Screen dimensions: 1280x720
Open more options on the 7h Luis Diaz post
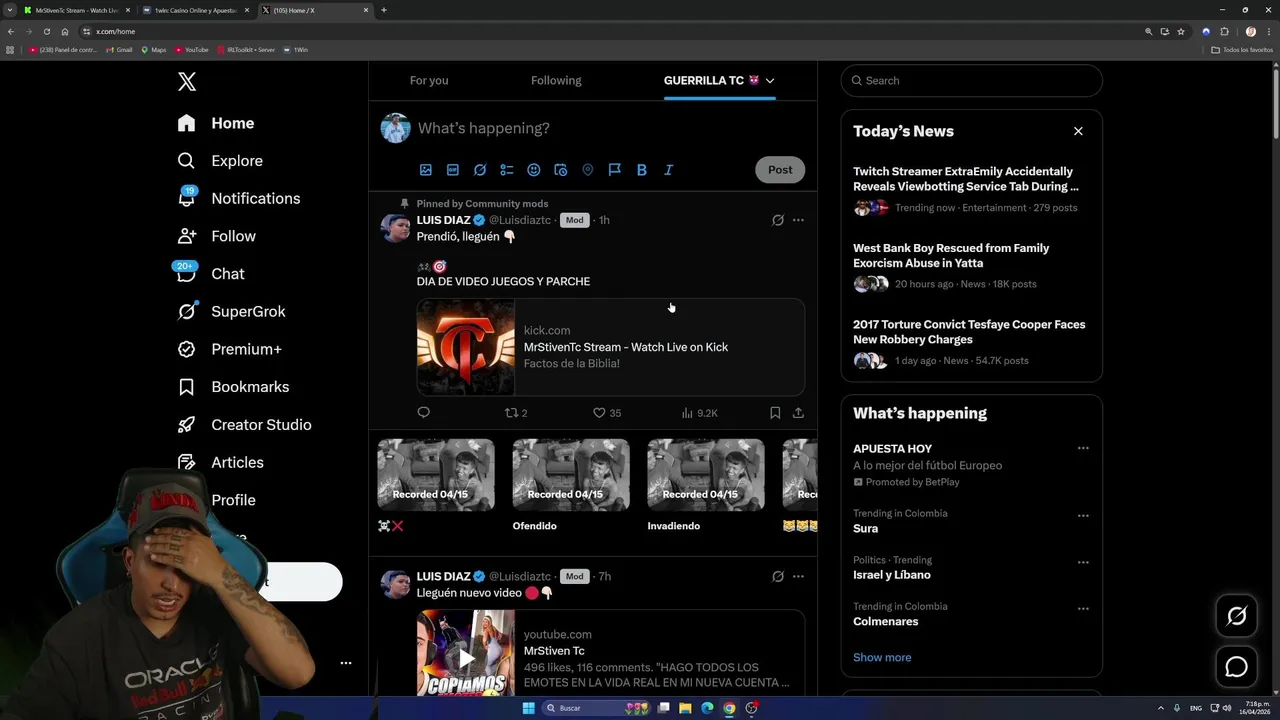tap(798, 576)
